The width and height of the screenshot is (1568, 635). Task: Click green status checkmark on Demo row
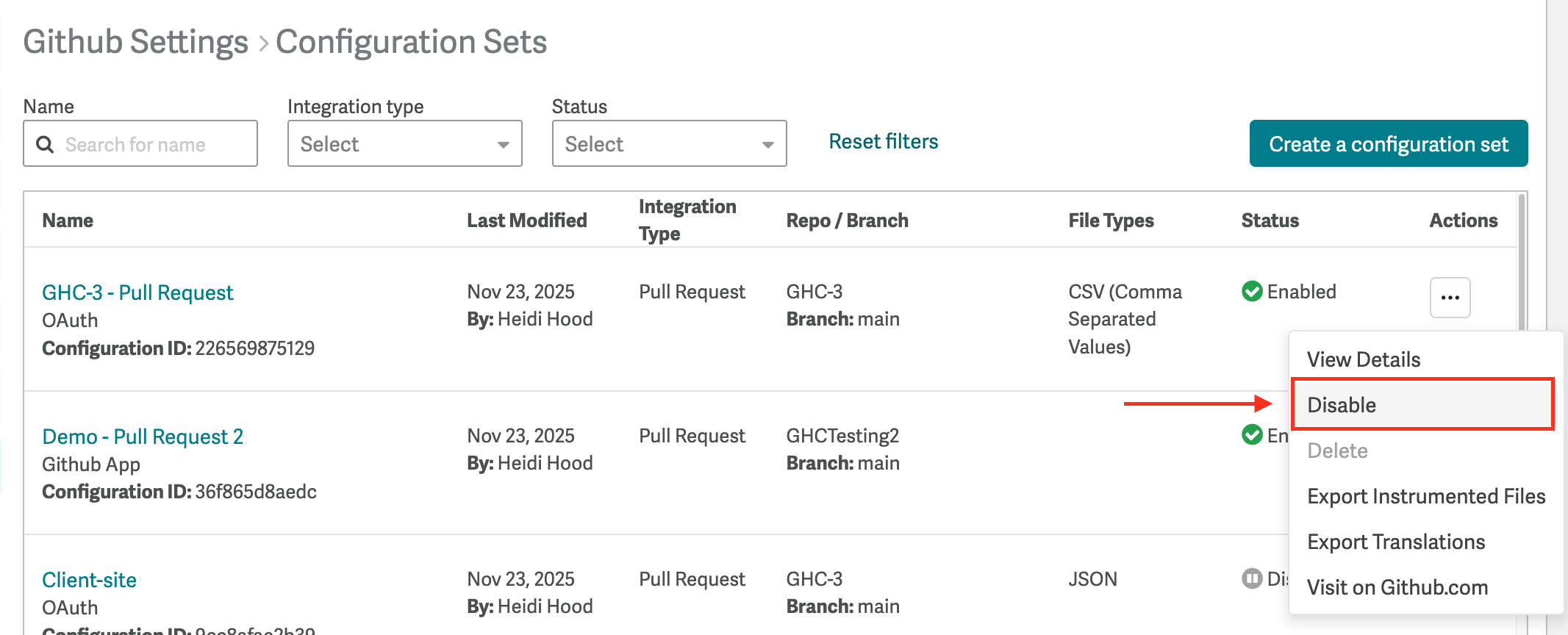tap(1252, 435)
